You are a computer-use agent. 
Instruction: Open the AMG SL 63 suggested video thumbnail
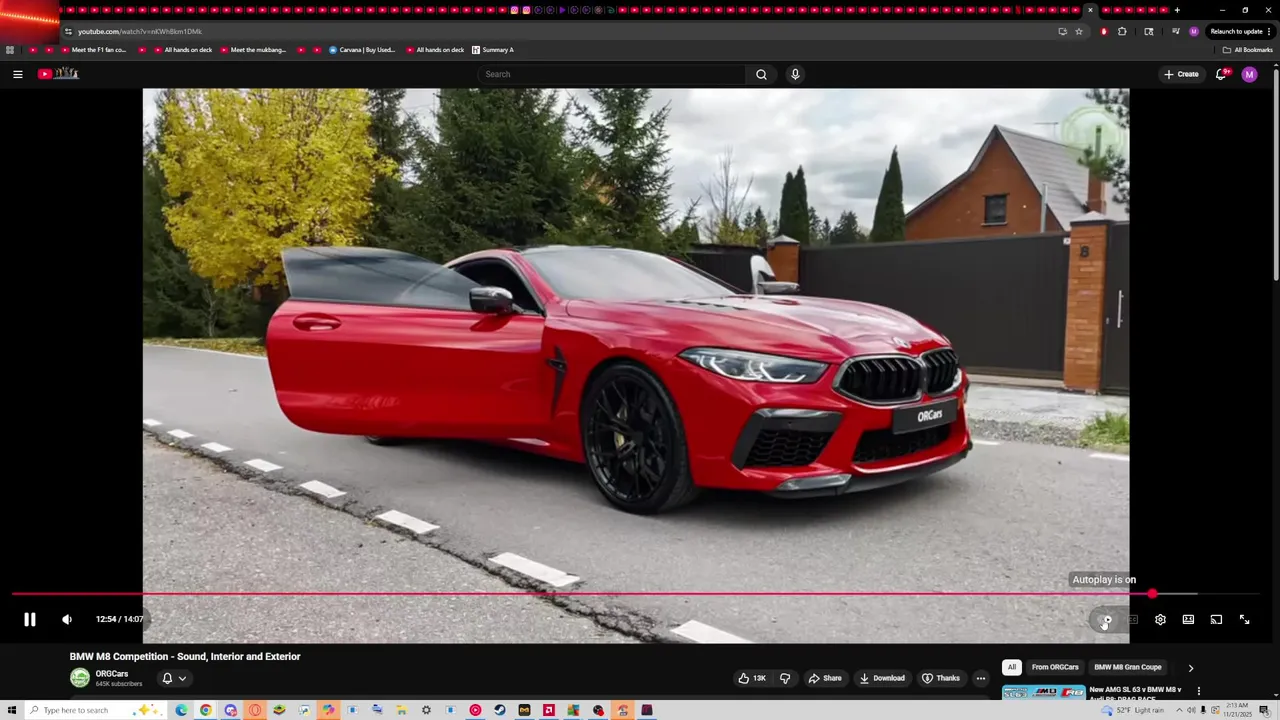(1043, 692)
